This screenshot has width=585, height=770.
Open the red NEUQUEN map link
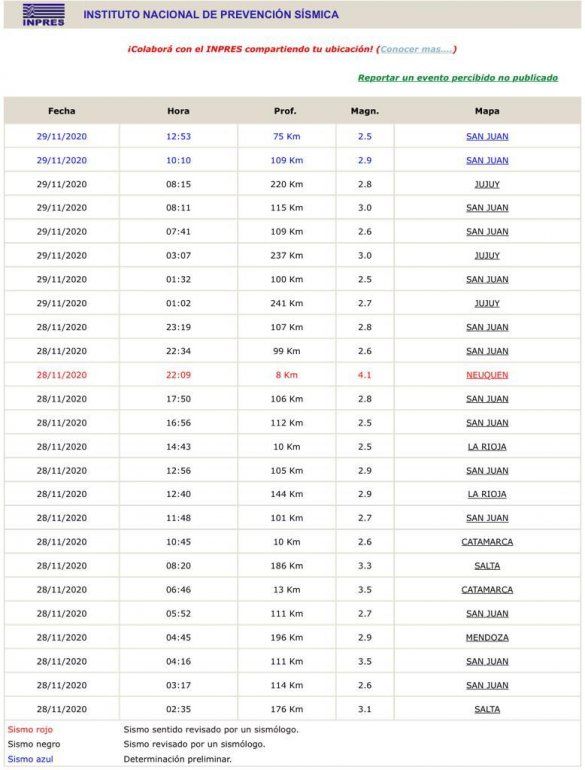pos(487,375)
